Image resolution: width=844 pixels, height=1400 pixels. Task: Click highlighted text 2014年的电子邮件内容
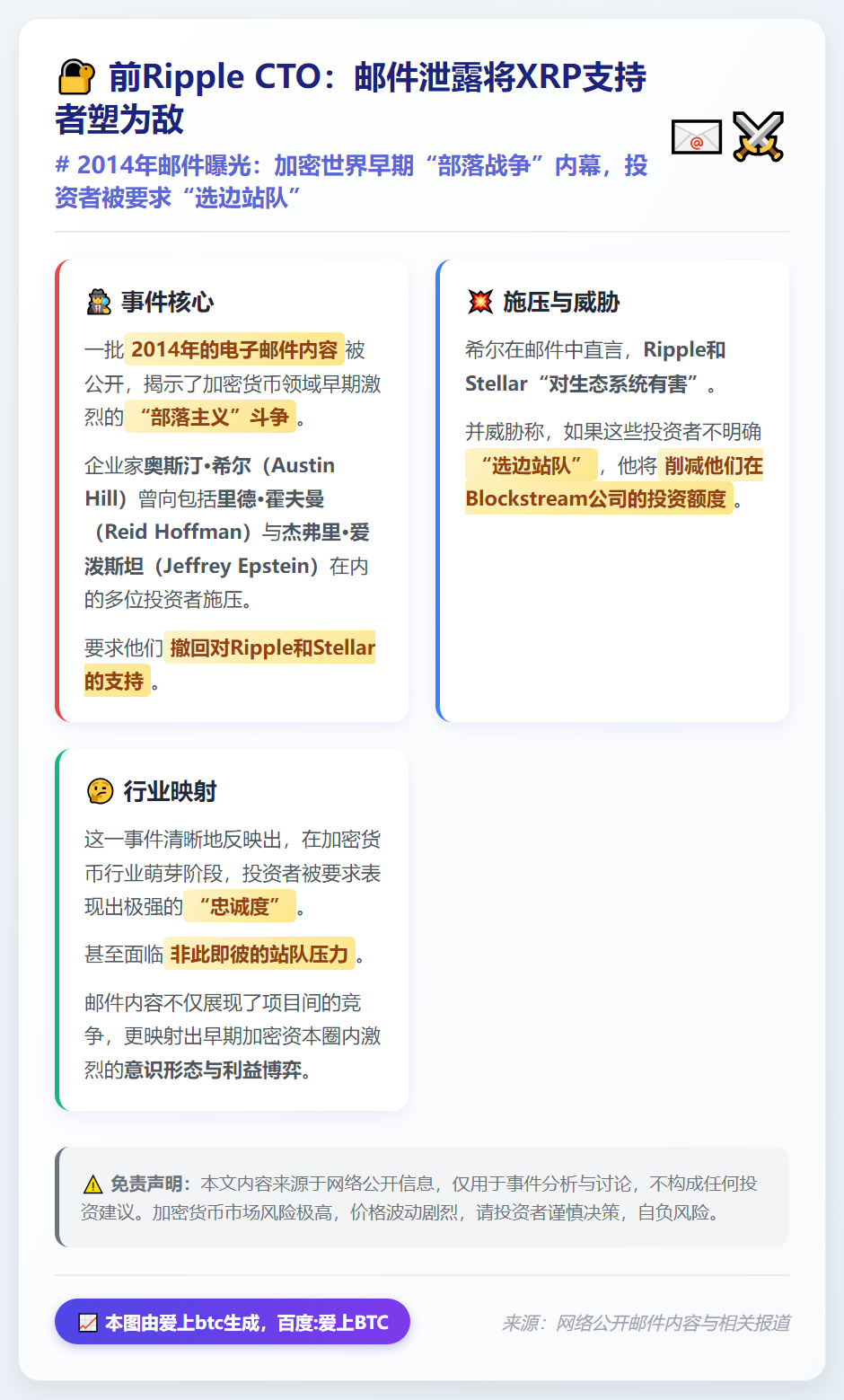click(x=234, y=349)
